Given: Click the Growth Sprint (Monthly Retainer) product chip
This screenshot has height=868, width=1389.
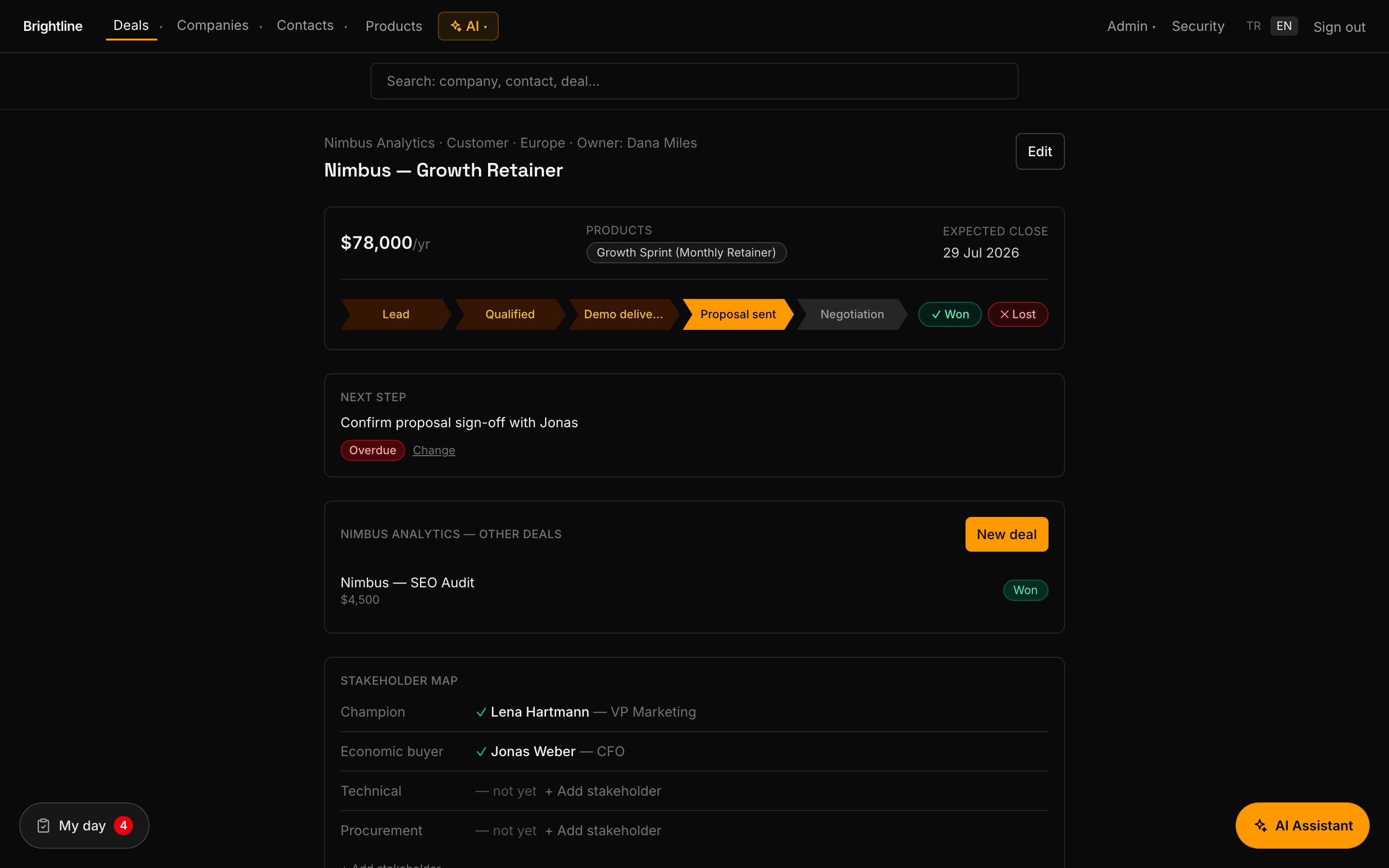Looking at the screenshot, I should pyautogui.click(x=686, y=253).
